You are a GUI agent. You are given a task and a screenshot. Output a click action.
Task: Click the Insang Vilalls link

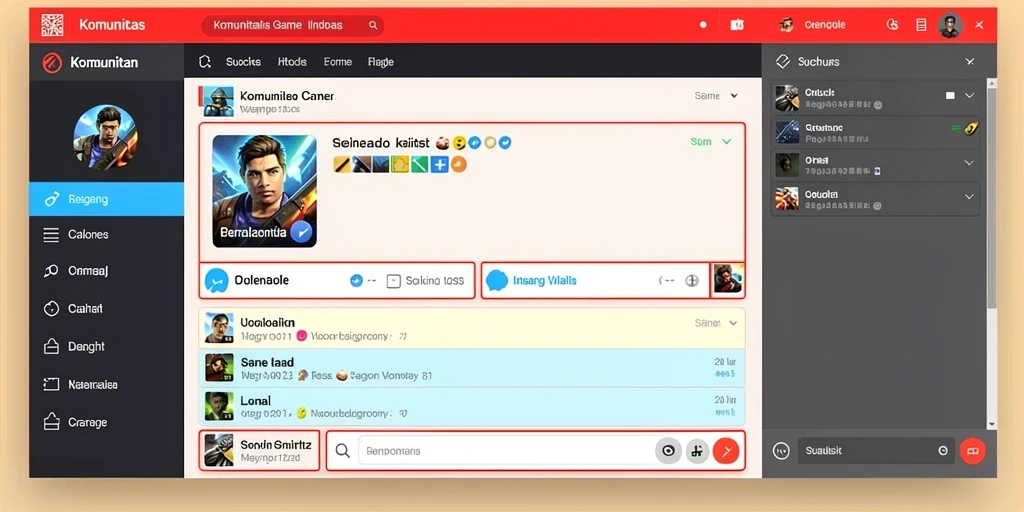point(545,281)
